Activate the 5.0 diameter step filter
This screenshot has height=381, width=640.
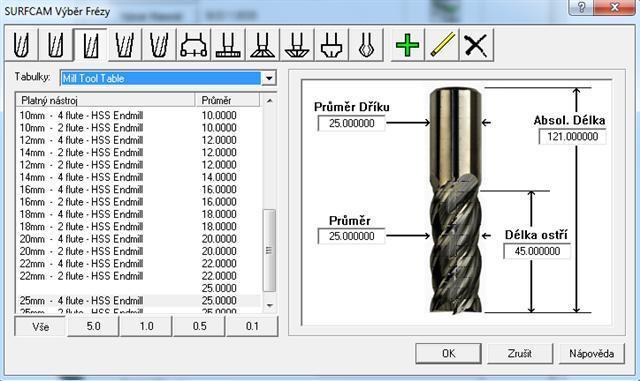pos(93,326)
